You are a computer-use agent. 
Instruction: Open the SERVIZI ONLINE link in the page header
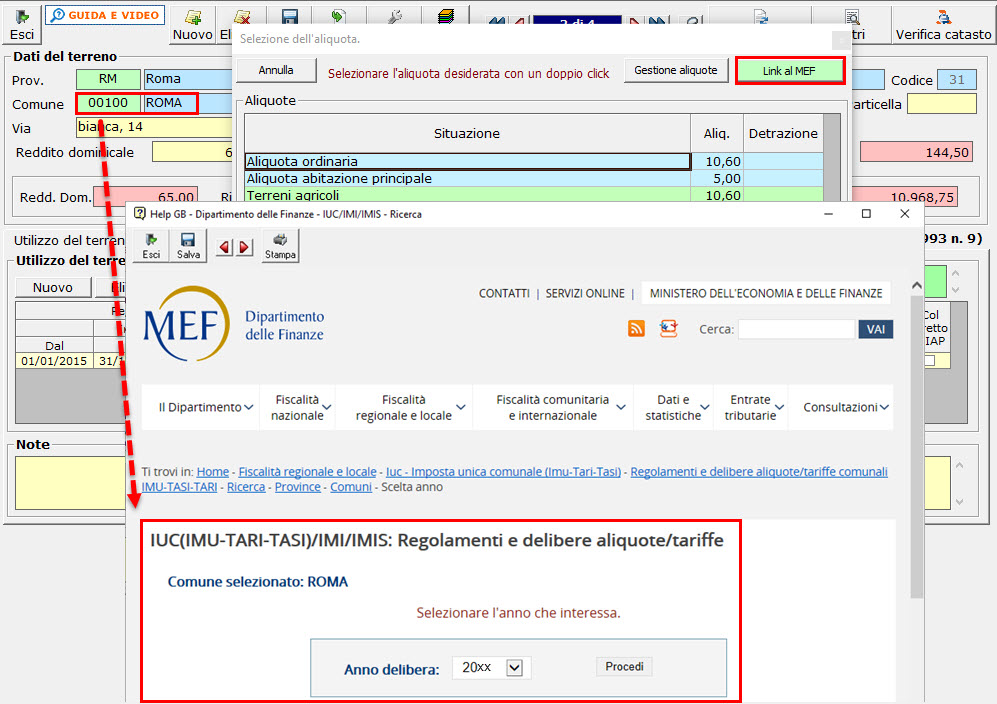coord(585,293)
